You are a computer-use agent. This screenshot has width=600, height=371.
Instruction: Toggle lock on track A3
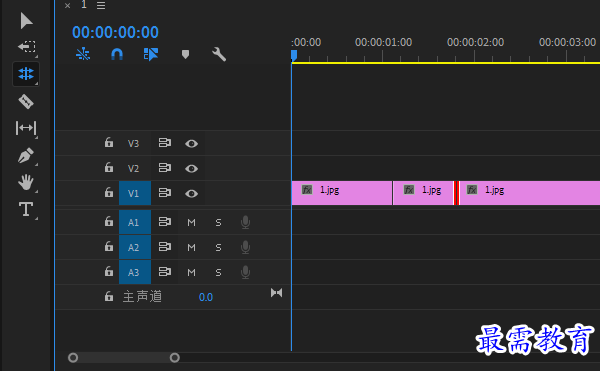[109, 272]
